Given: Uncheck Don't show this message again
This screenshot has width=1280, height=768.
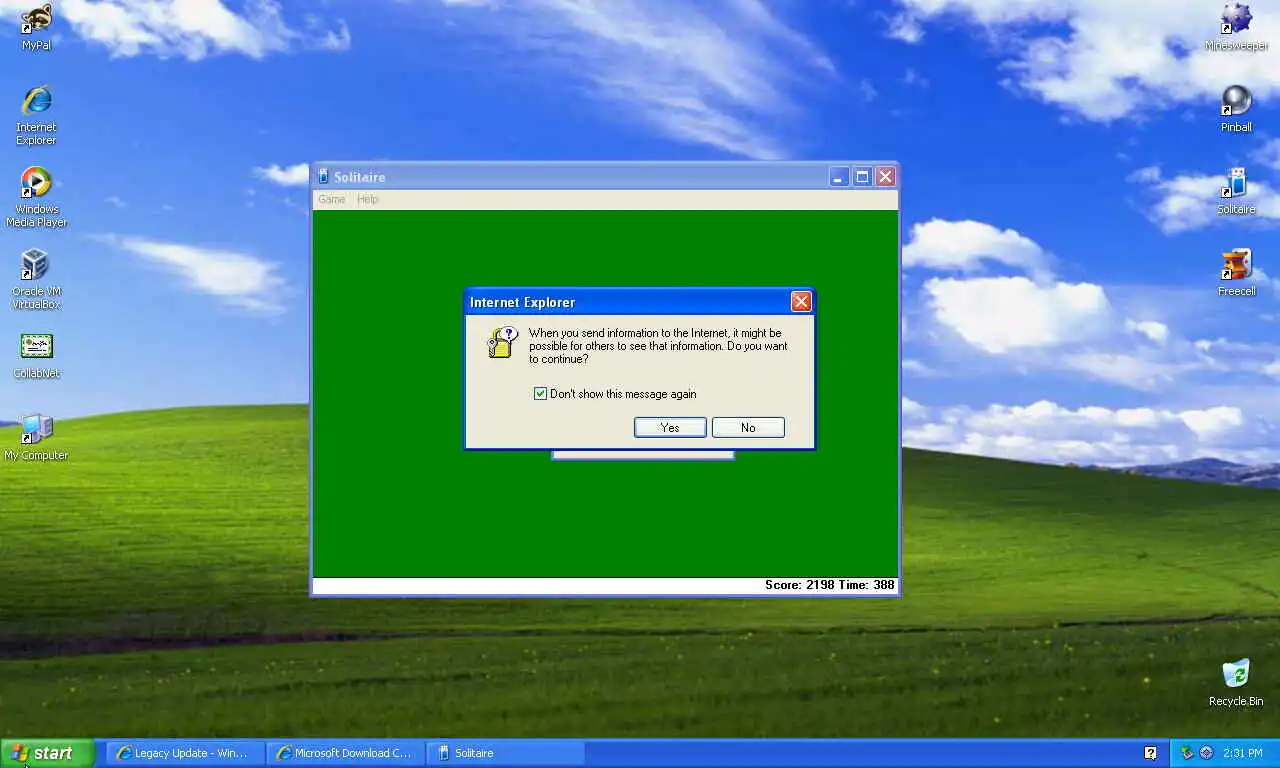Looking at the screenshot, I should [x=541, y=394].
